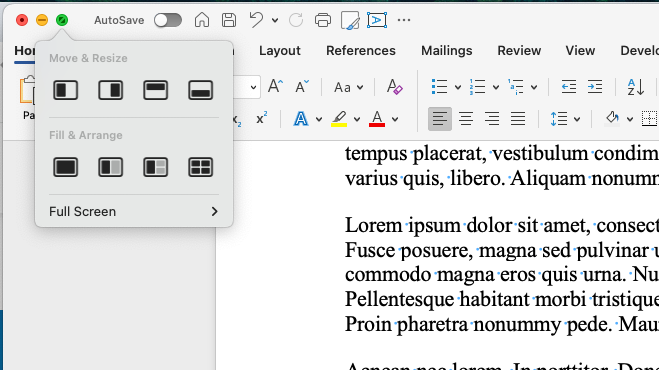
Task: Expand shading color dropdown arrow
Action: click(x=630, y=119)
